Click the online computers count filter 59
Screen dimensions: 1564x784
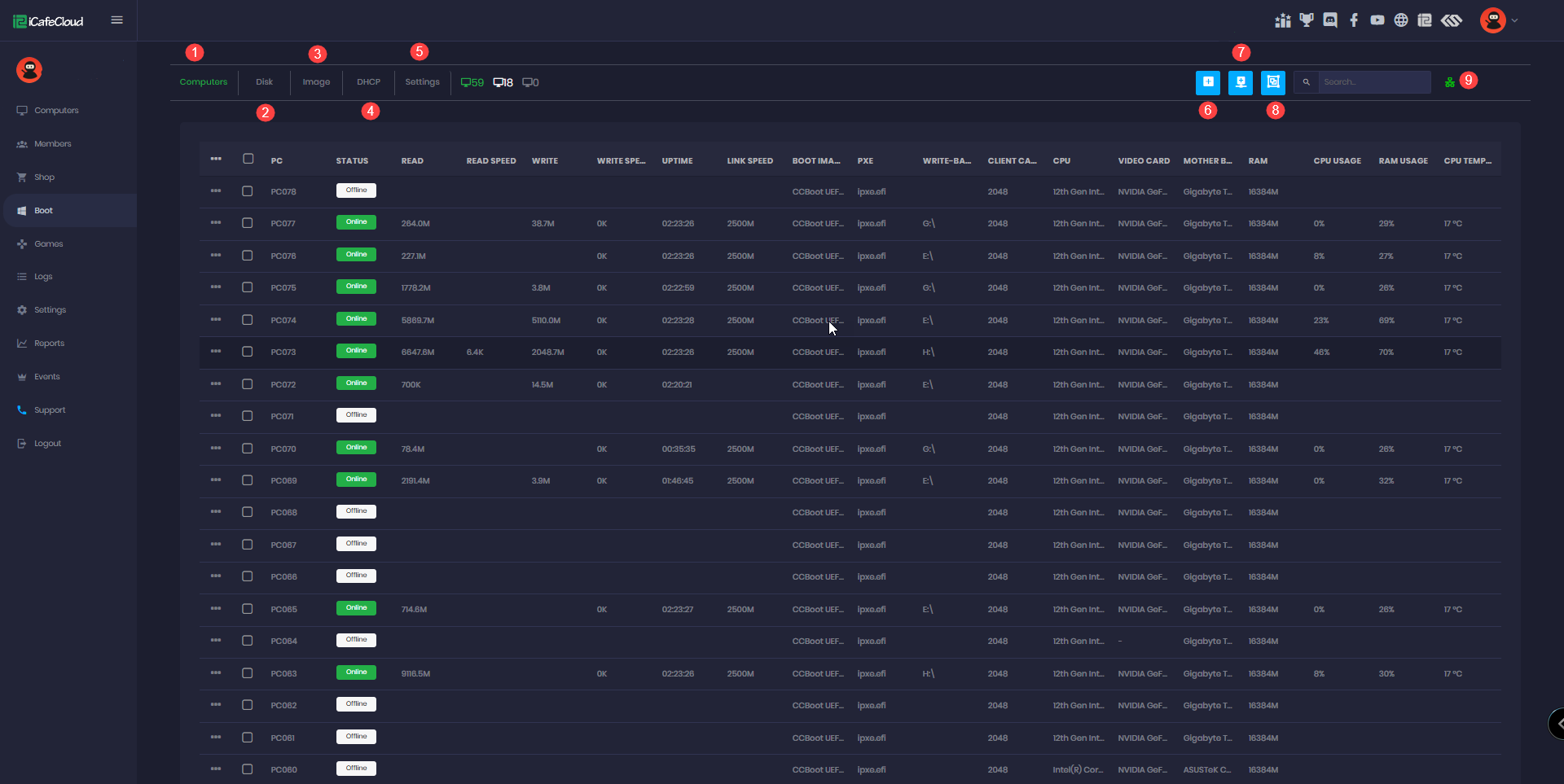coord(472,82)
